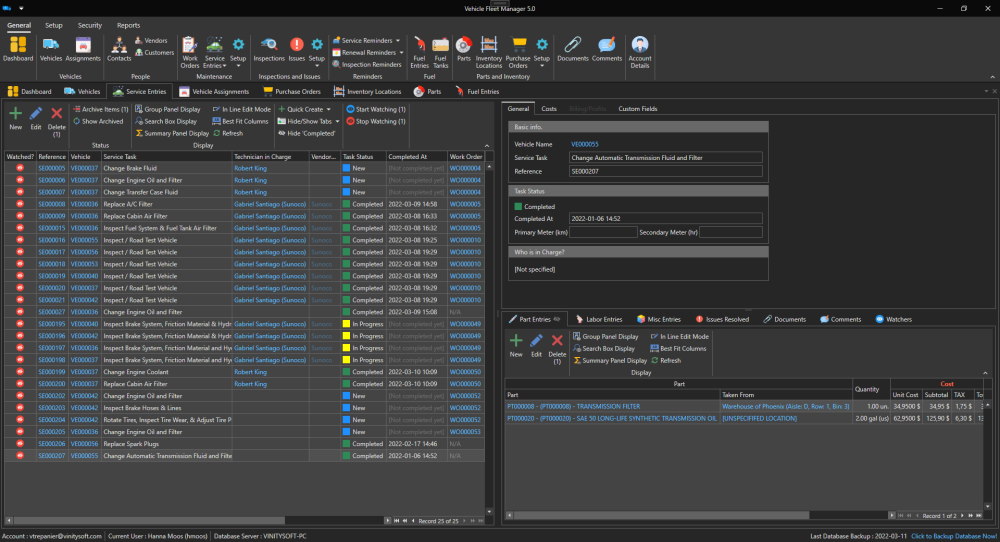The width and height of the screenshot is (1000, 542).
Task: Open Inventory Locations in the ribbon
Action: 489,52
